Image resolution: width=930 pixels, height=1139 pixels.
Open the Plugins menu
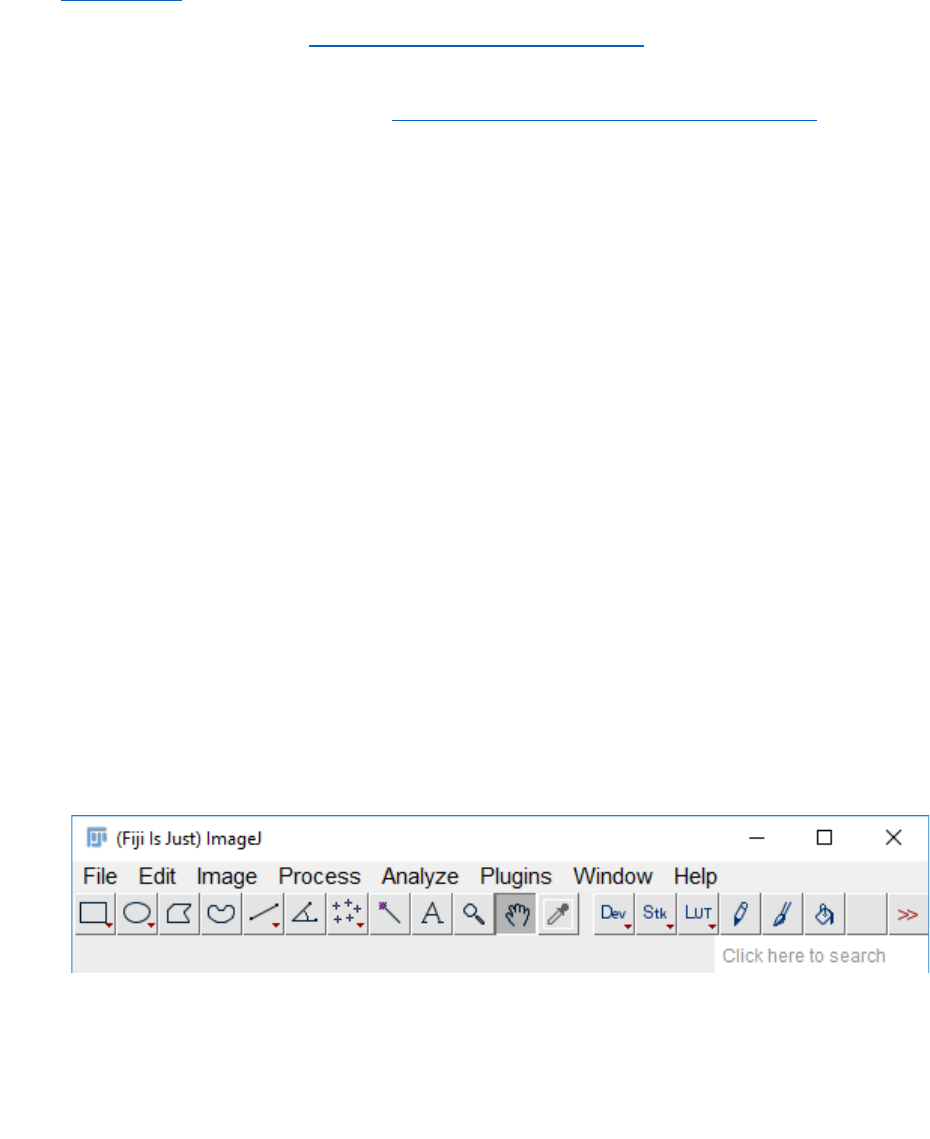click(516, 876)
